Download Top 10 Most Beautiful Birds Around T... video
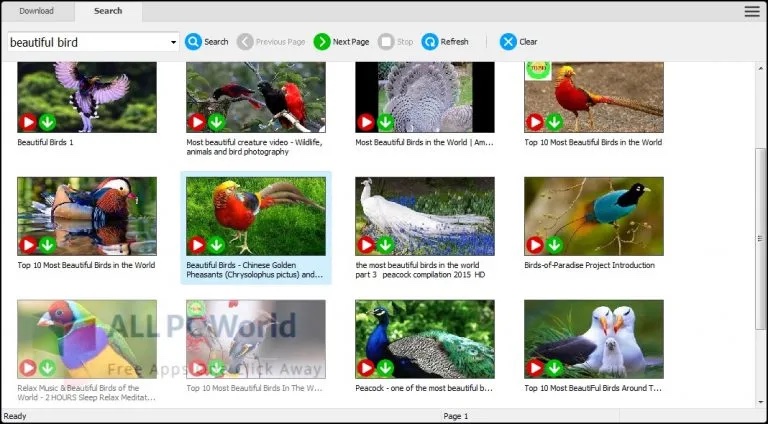 click(x=554, y=368)
